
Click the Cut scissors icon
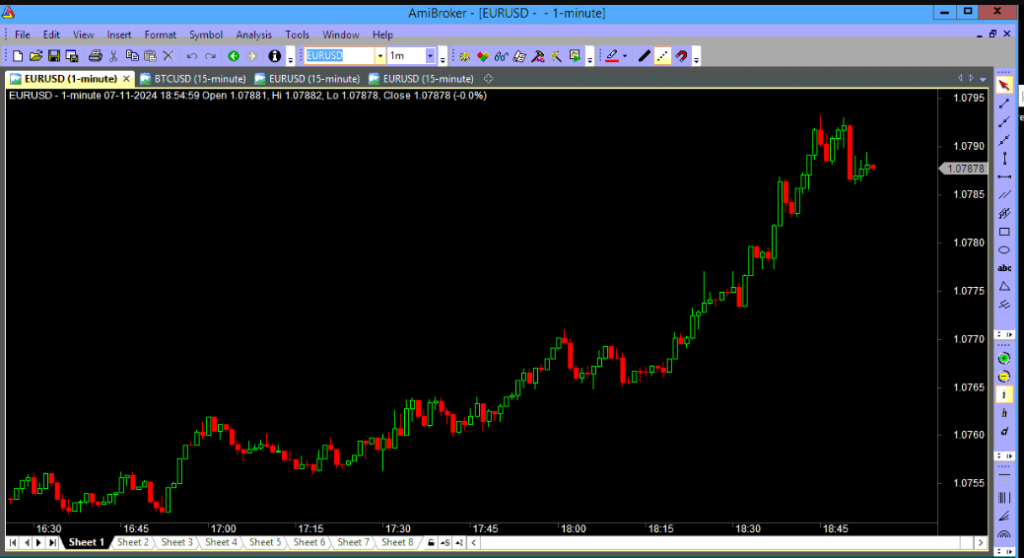(x=114, y=56)
